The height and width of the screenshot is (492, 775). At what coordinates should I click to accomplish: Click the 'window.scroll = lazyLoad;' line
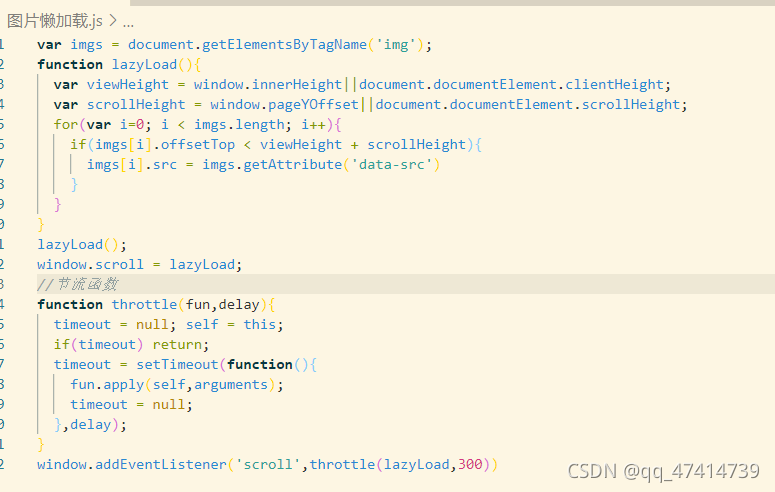[x=139, y=265]
